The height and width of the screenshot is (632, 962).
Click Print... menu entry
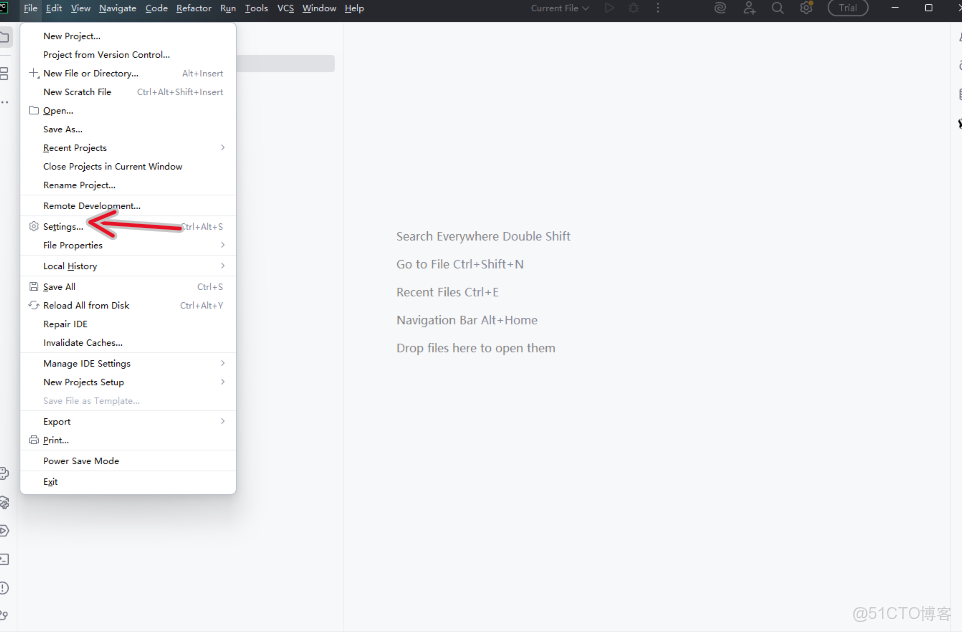128,440
